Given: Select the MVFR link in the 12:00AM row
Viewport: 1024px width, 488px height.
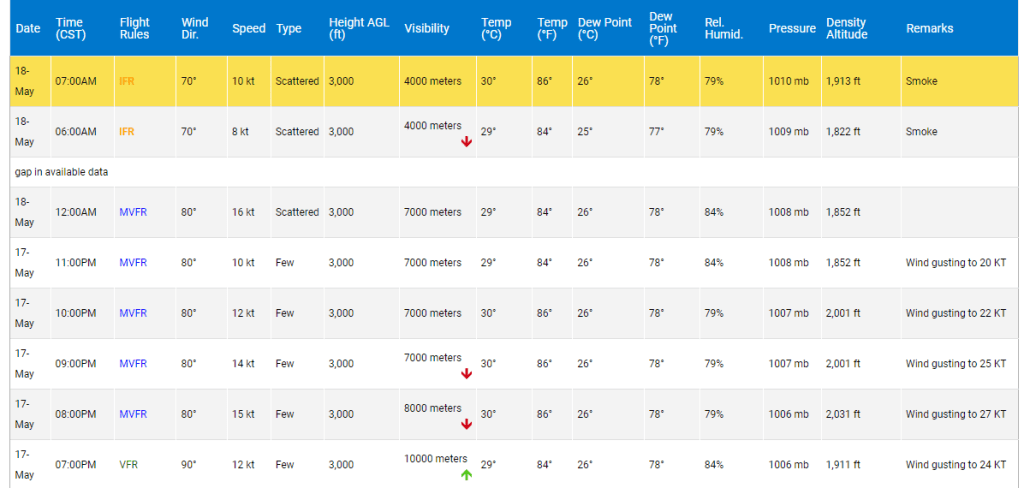Looking at the screenshot, I should pyautogui.click(x=133, y=212).
